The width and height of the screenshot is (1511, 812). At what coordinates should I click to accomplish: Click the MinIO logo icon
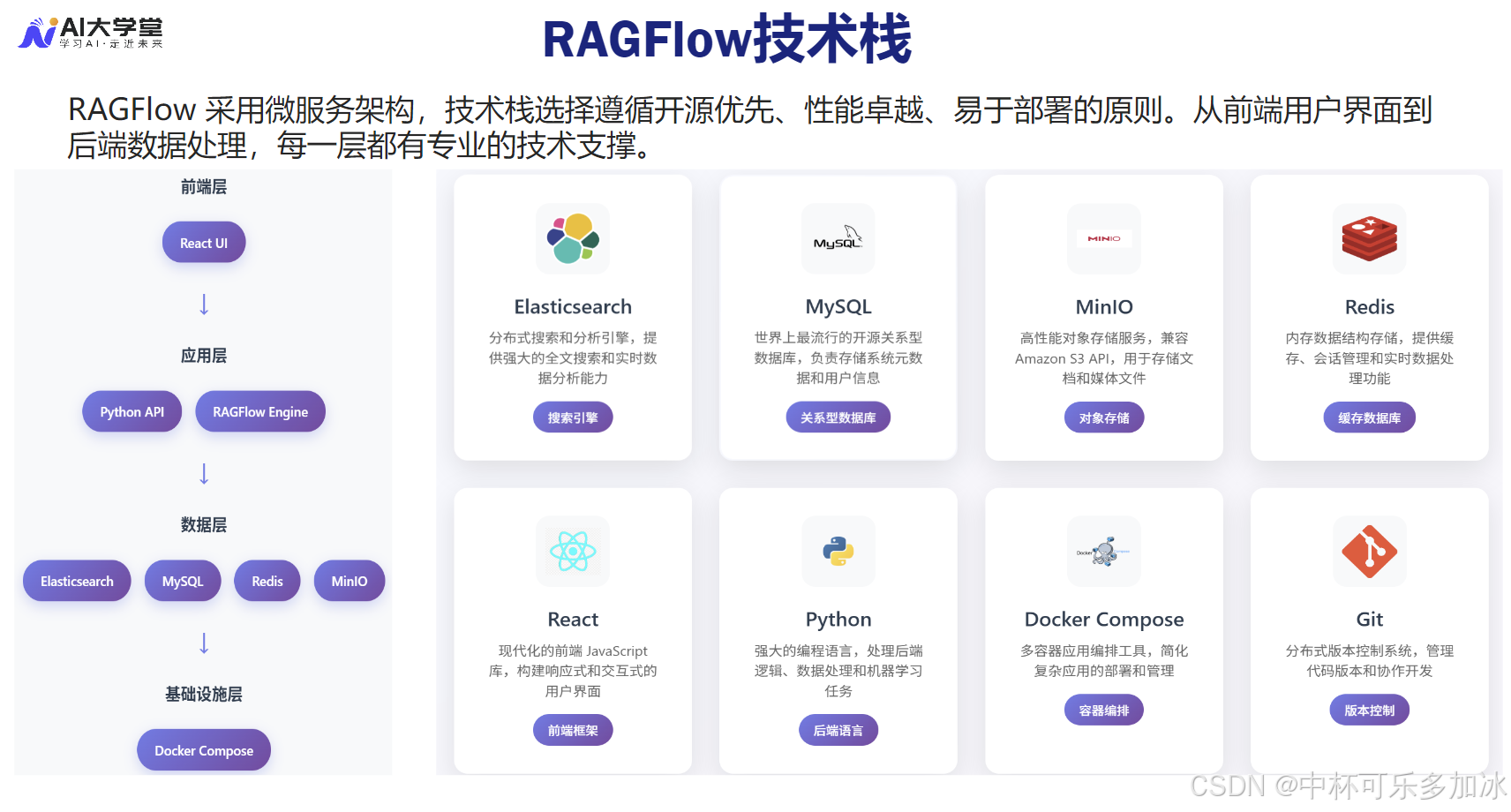1103,239
